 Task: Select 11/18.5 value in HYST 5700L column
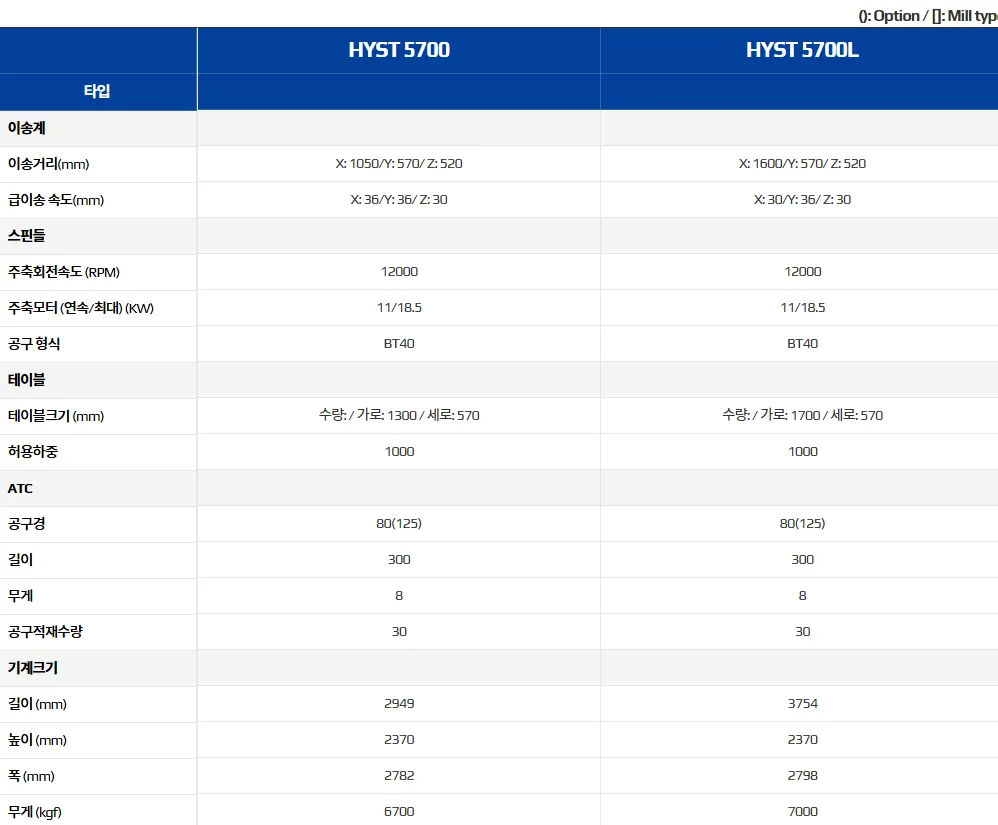(x=803, y=307)
